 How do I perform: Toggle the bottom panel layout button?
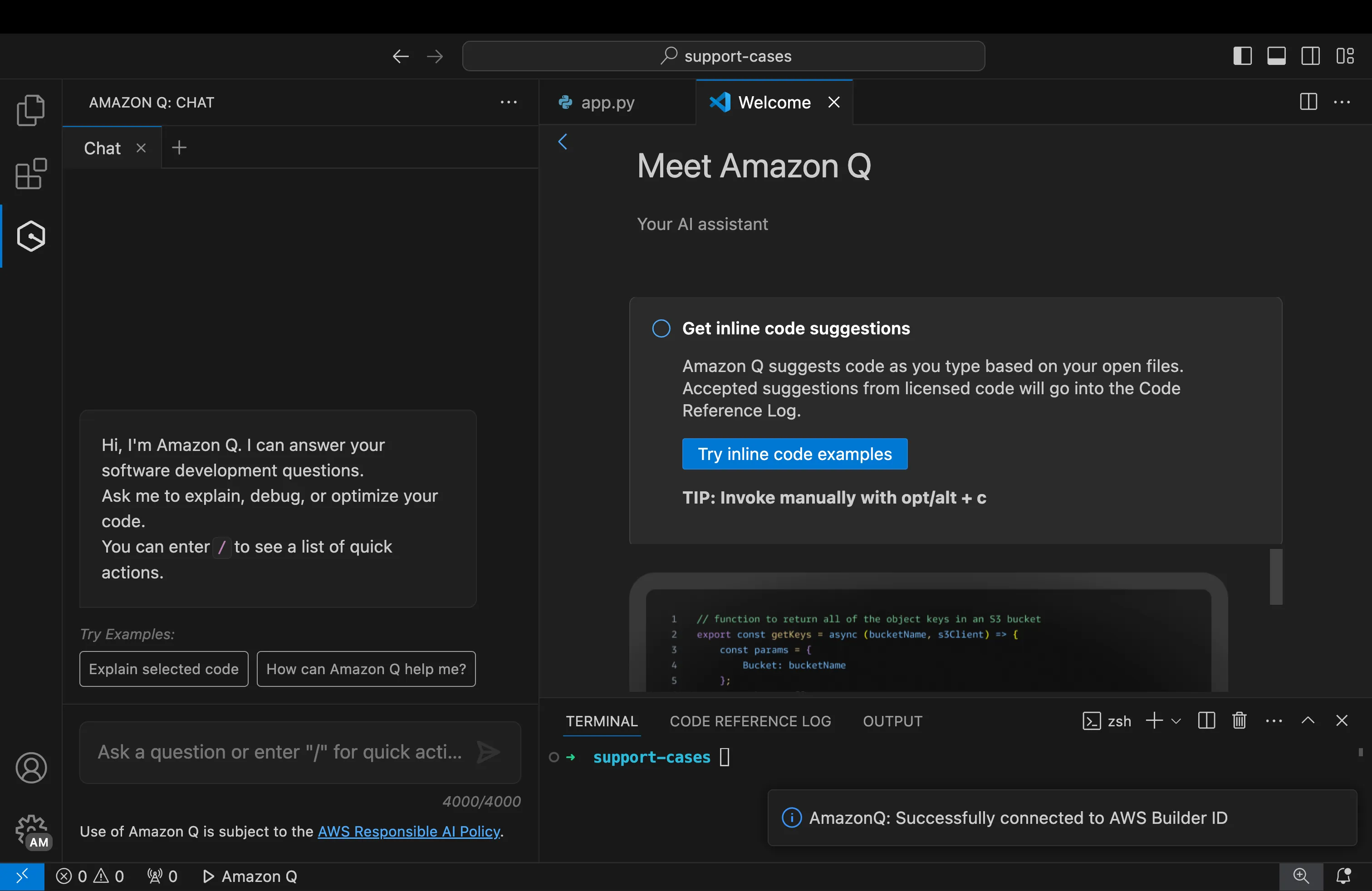click(x=1276, y=56)
